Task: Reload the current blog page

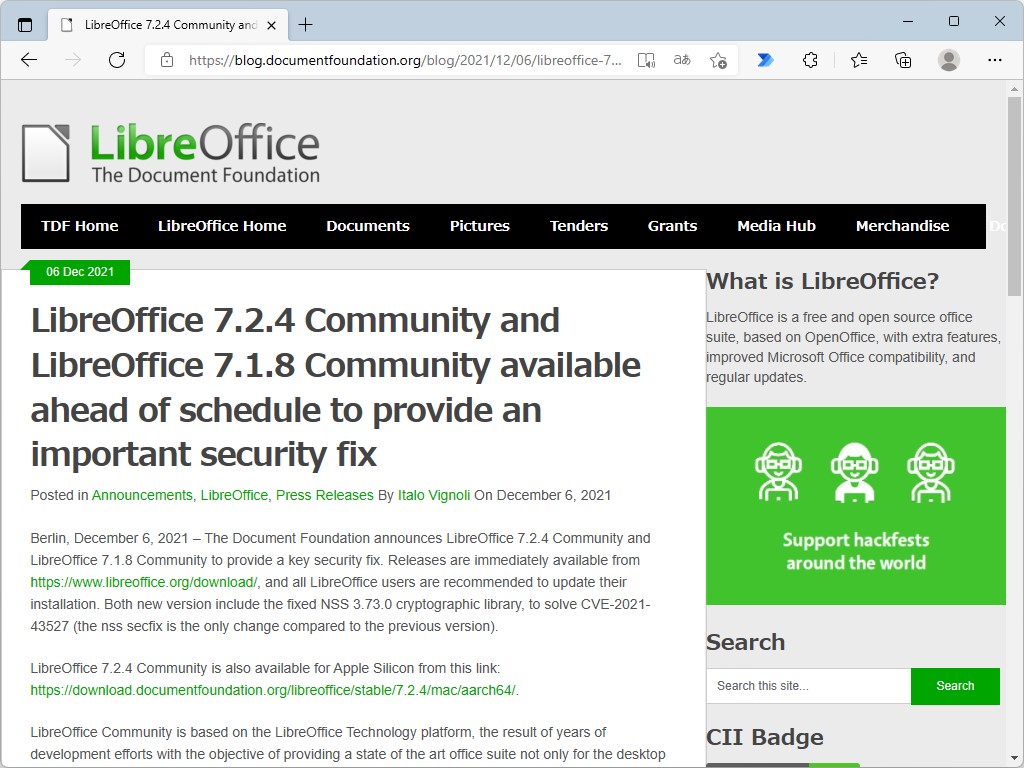Action: [x=117, y=60]
